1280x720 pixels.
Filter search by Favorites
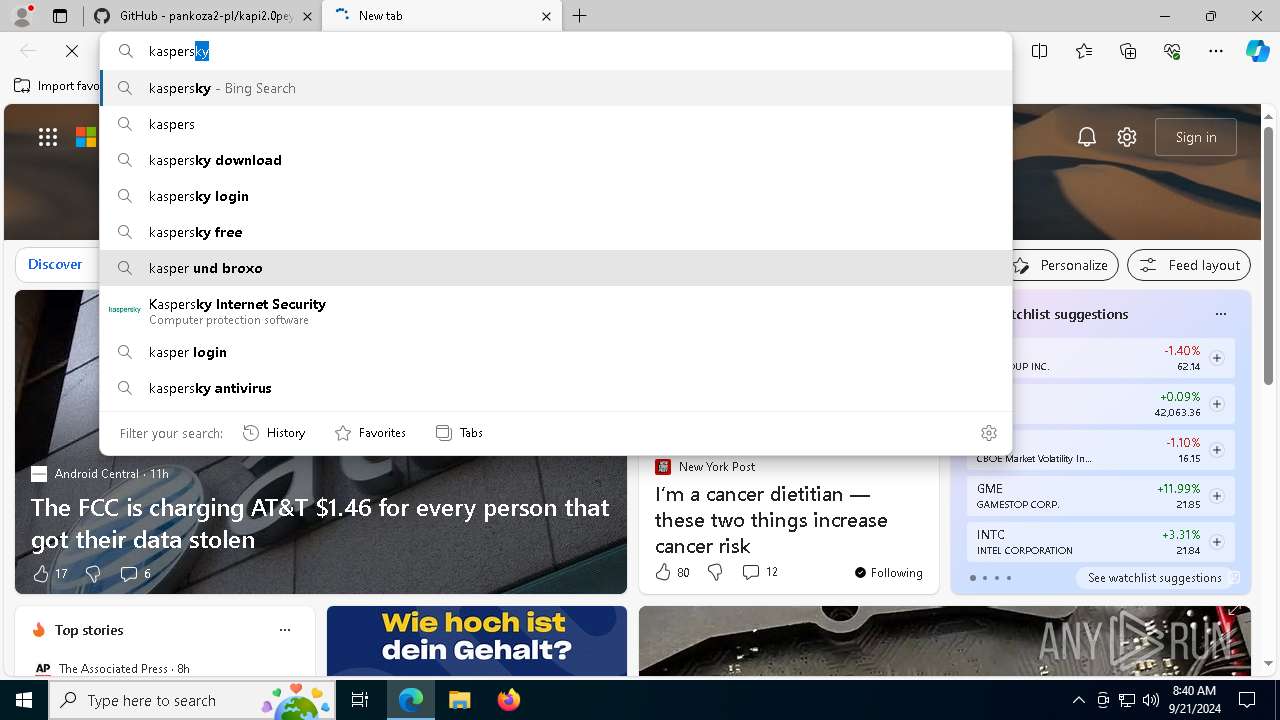[x=370, y=433]
